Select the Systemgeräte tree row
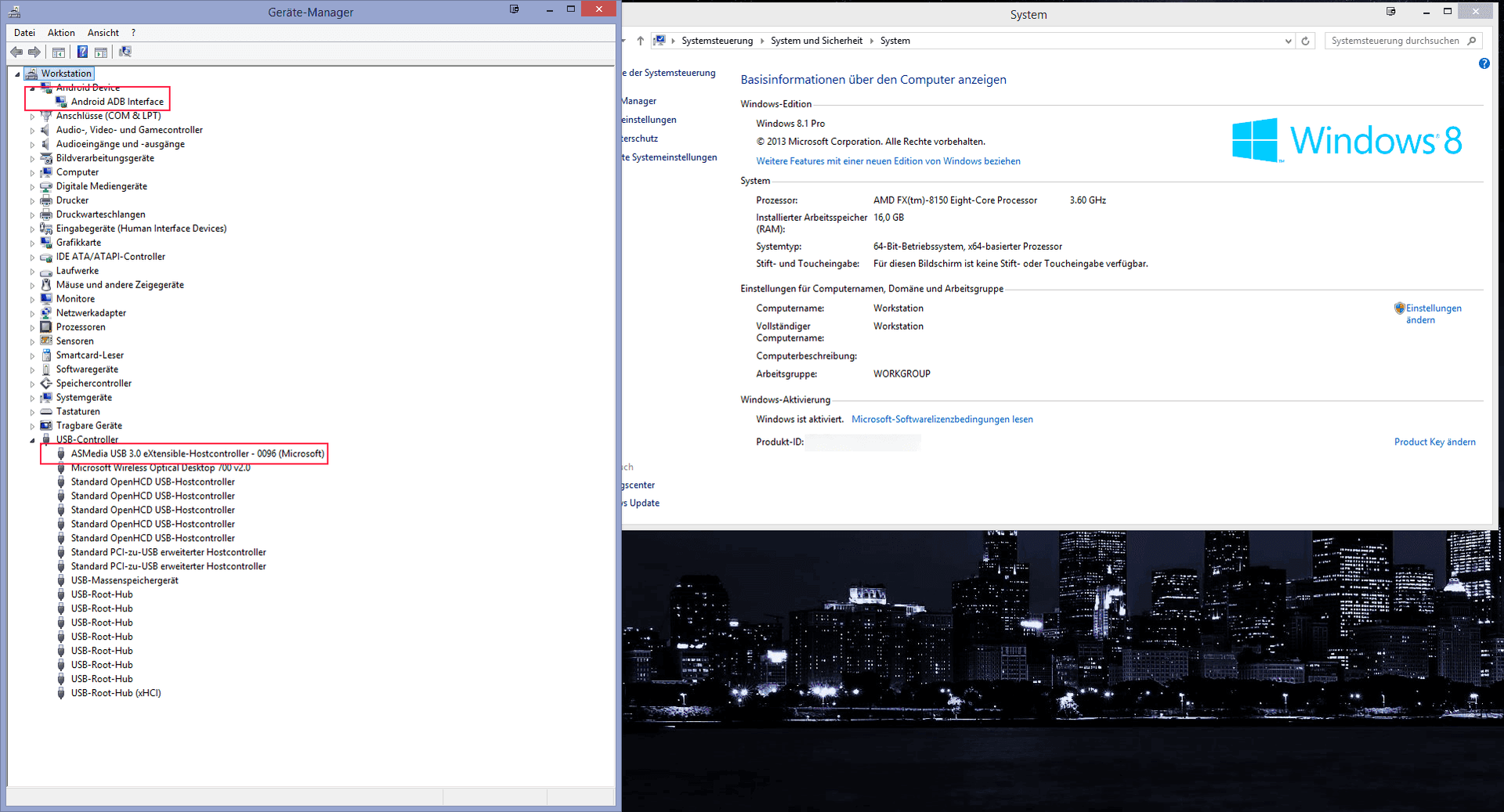 (x=84, y=398)
